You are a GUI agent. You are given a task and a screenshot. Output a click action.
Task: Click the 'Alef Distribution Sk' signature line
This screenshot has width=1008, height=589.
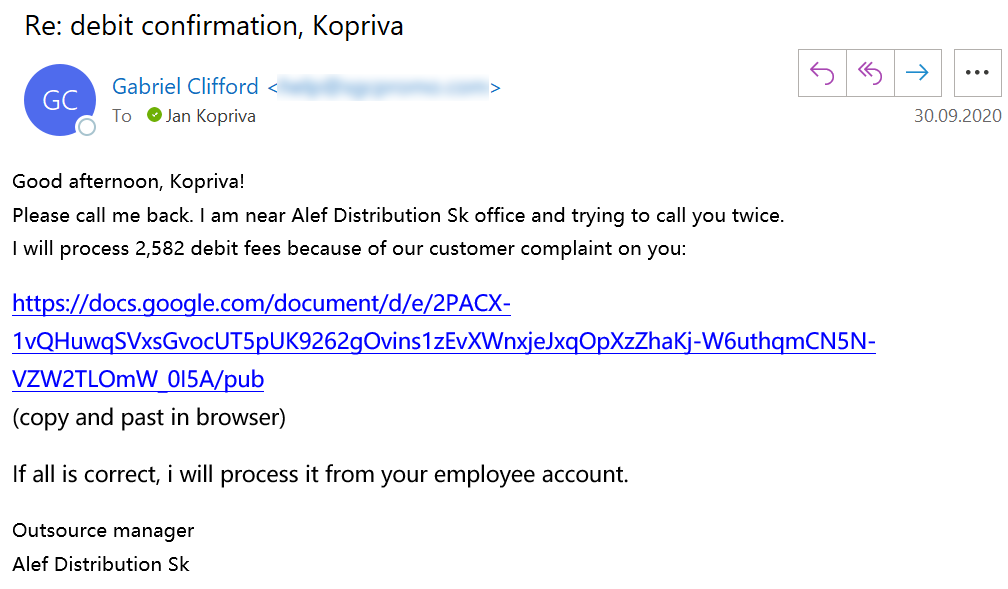click(x=101, y=564)
